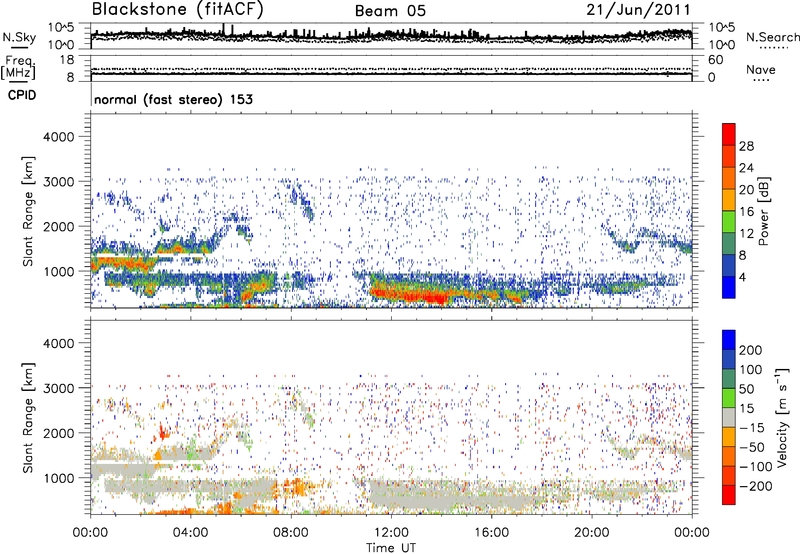Click the 100 label on velocity color bar

[x=751, y=370]
